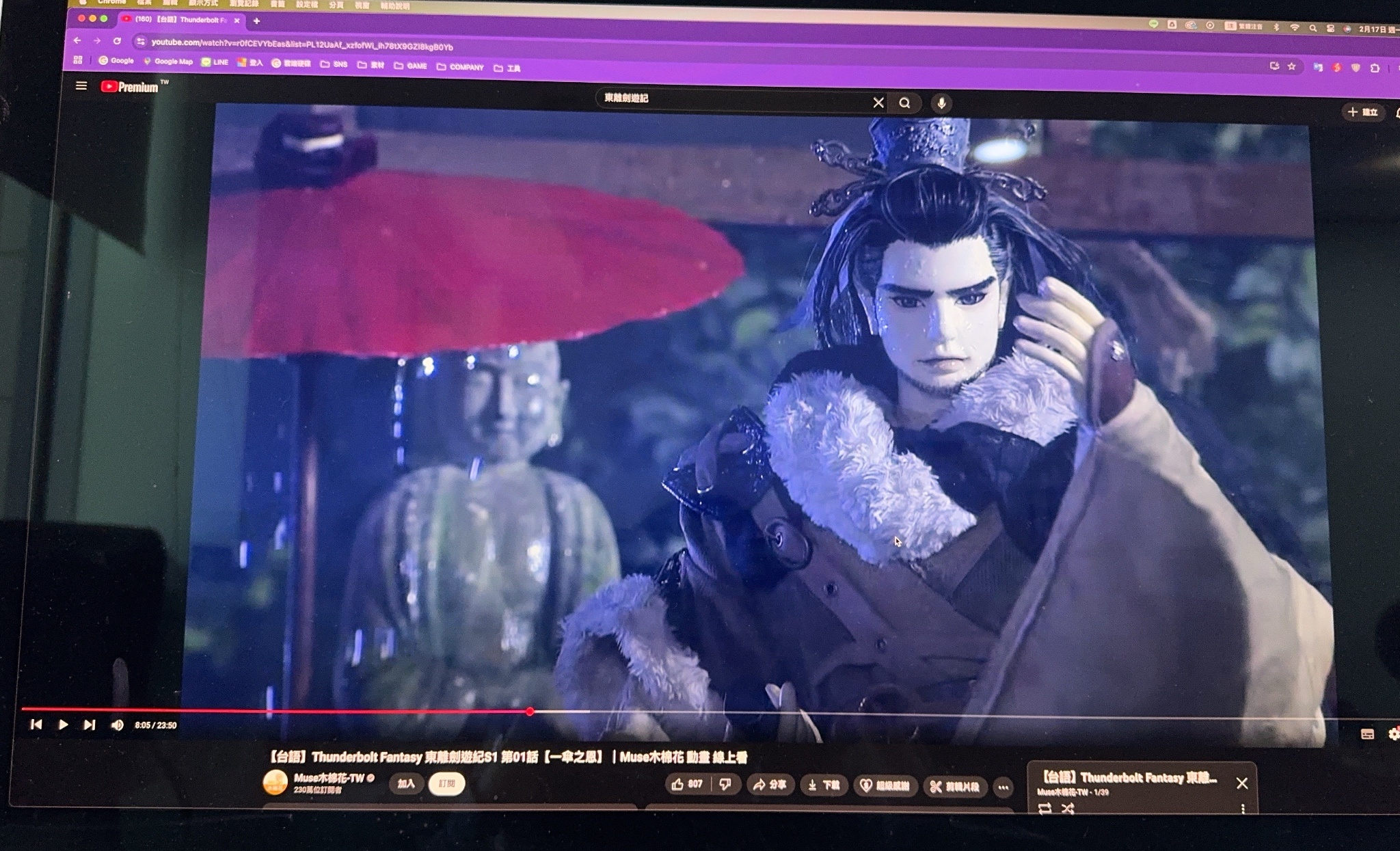Open the Extensions puzzle piece menu
The image size is (1400, 851).
pos(1375,68)
